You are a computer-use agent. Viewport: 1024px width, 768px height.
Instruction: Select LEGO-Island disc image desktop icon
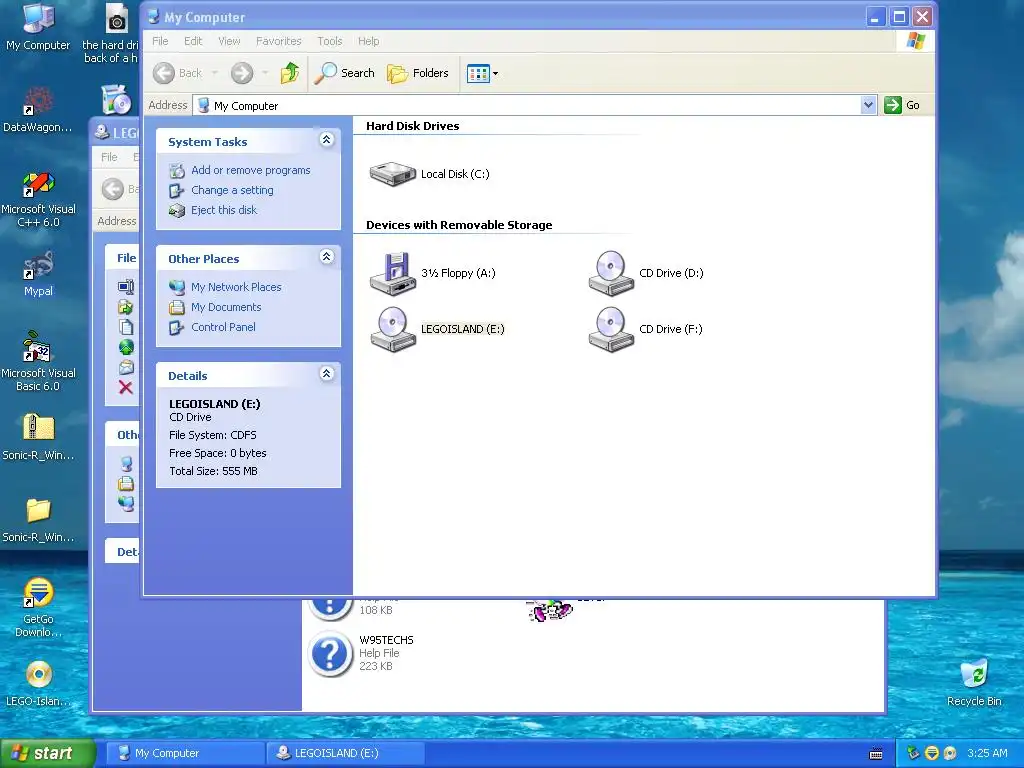pos(38,684)
